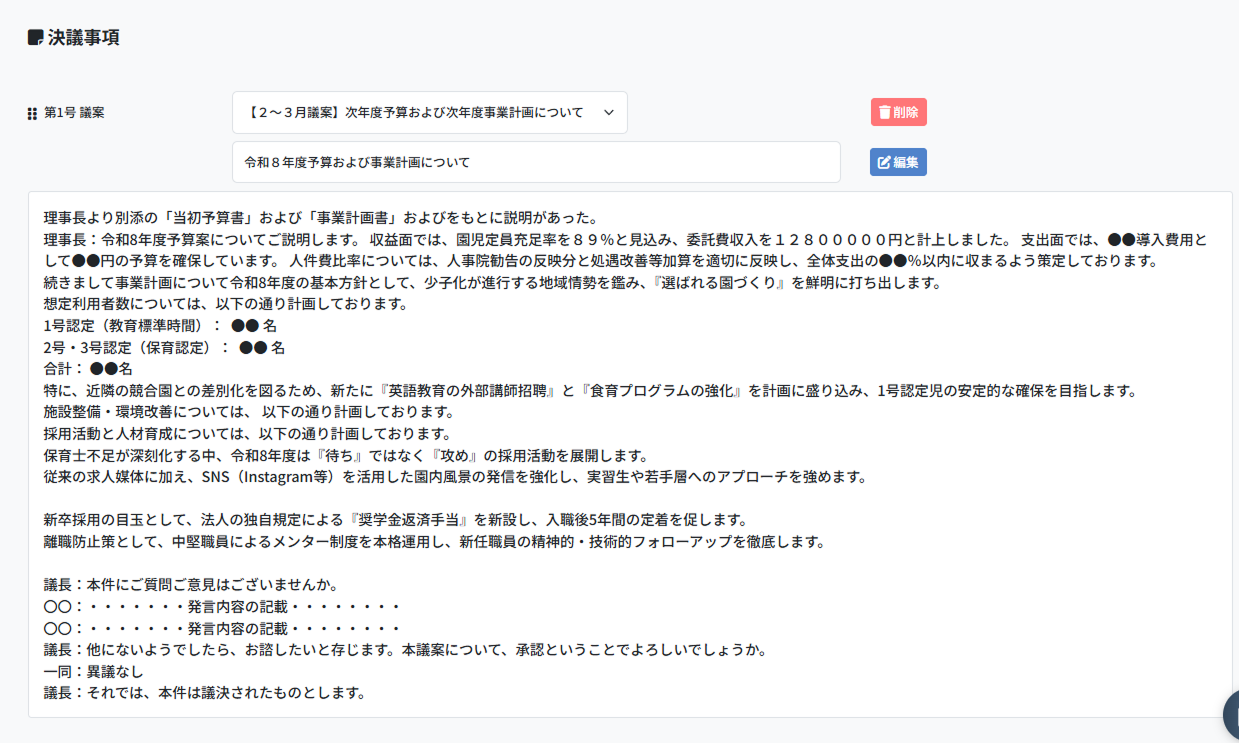Open the 議案 template selection dropdown
The width and height of the screenshot is (1239, 743).
point(430,112)
